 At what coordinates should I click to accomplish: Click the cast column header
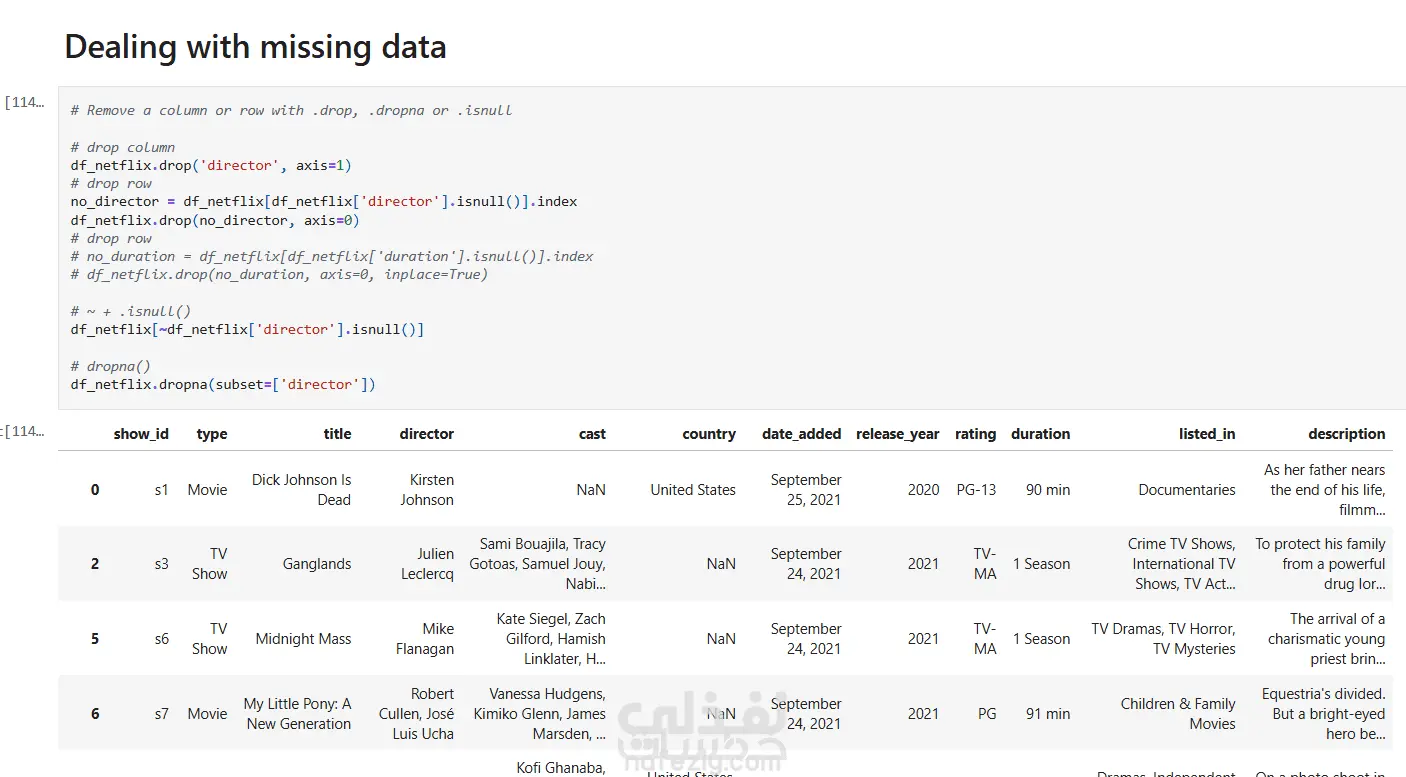[592, 434]
